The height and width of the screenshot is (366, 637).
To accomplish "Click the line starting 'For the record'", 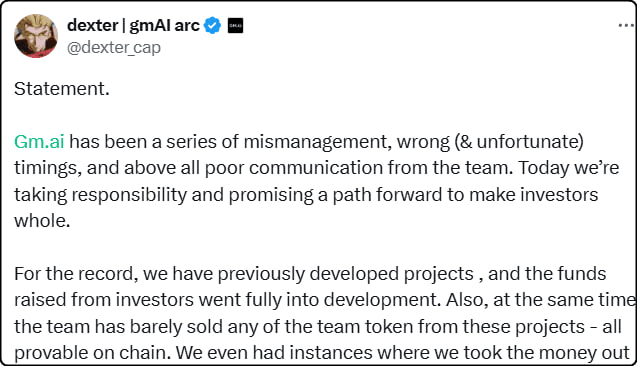I will [x=310, y=274].
